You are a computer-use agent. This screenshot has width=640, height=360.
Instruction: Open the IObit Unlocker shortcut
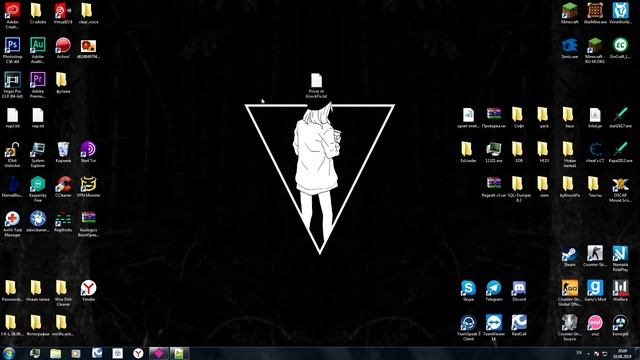pos(12,154)
